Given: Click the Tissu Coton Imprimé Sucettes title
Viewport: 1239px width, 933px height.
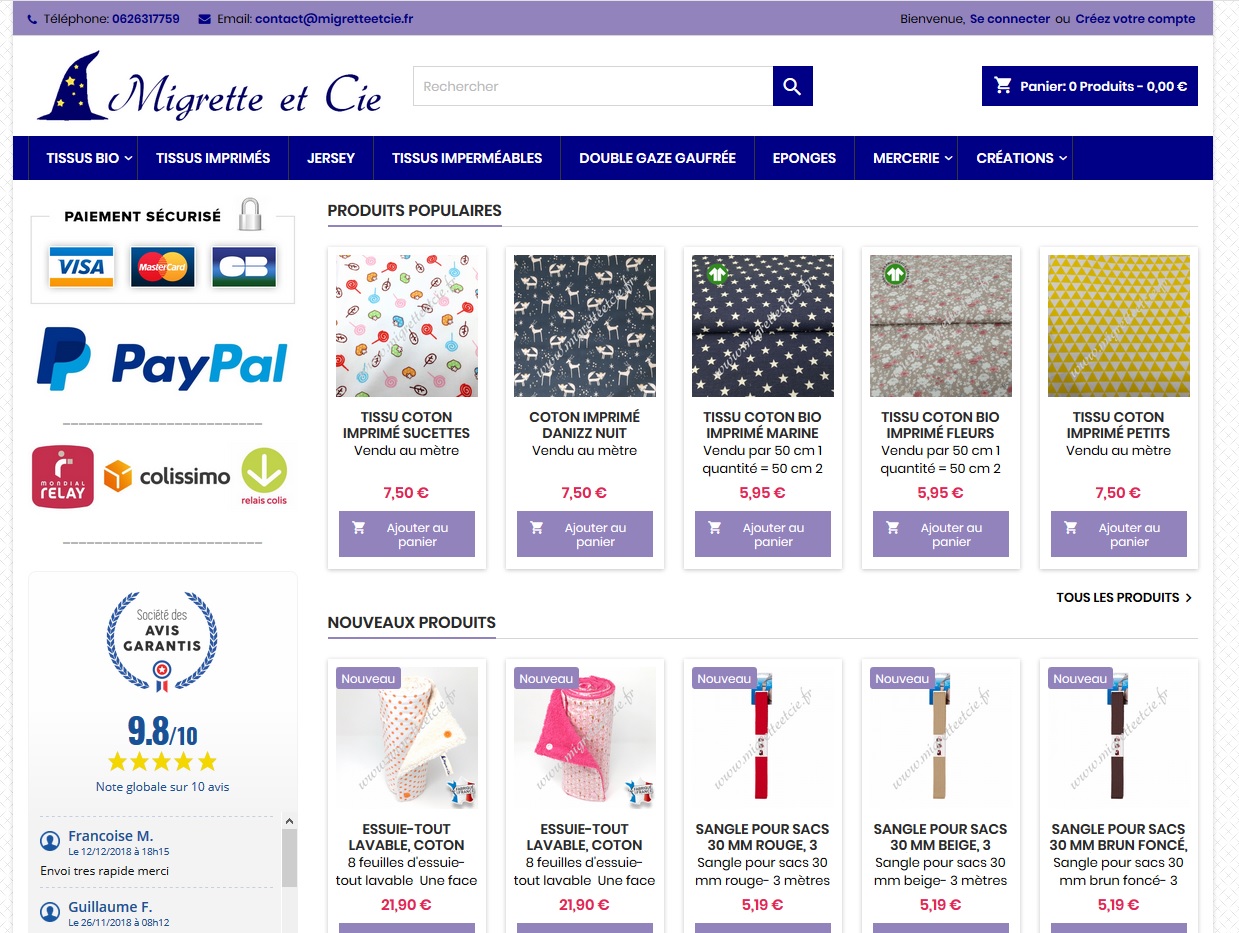Looking at the screenshot, I should [407, 425].
